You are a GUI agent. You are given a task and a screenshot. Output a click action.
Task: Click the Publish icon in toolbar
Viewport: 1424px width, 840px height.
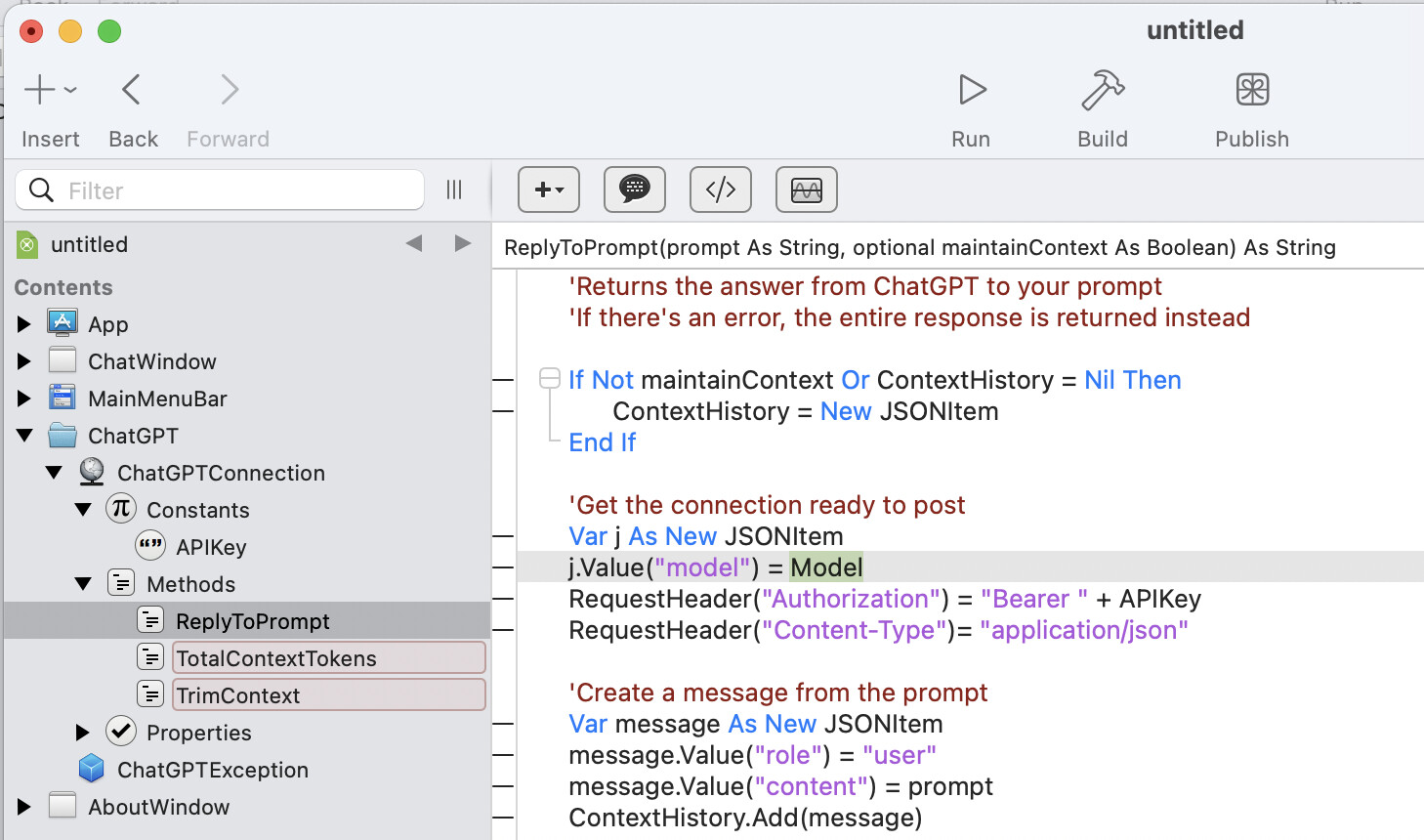1252,90
